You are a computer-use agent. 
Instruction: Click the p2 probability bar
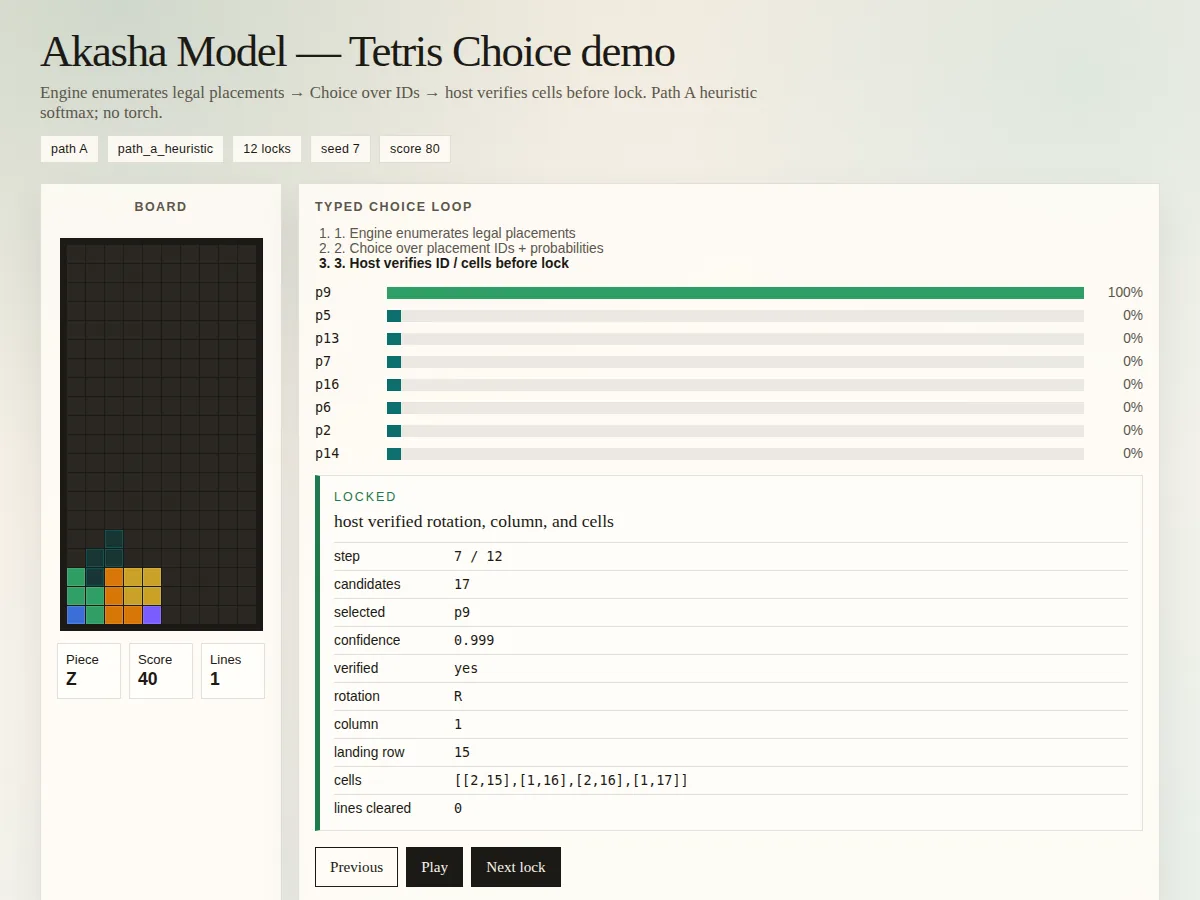coord(735,431)
